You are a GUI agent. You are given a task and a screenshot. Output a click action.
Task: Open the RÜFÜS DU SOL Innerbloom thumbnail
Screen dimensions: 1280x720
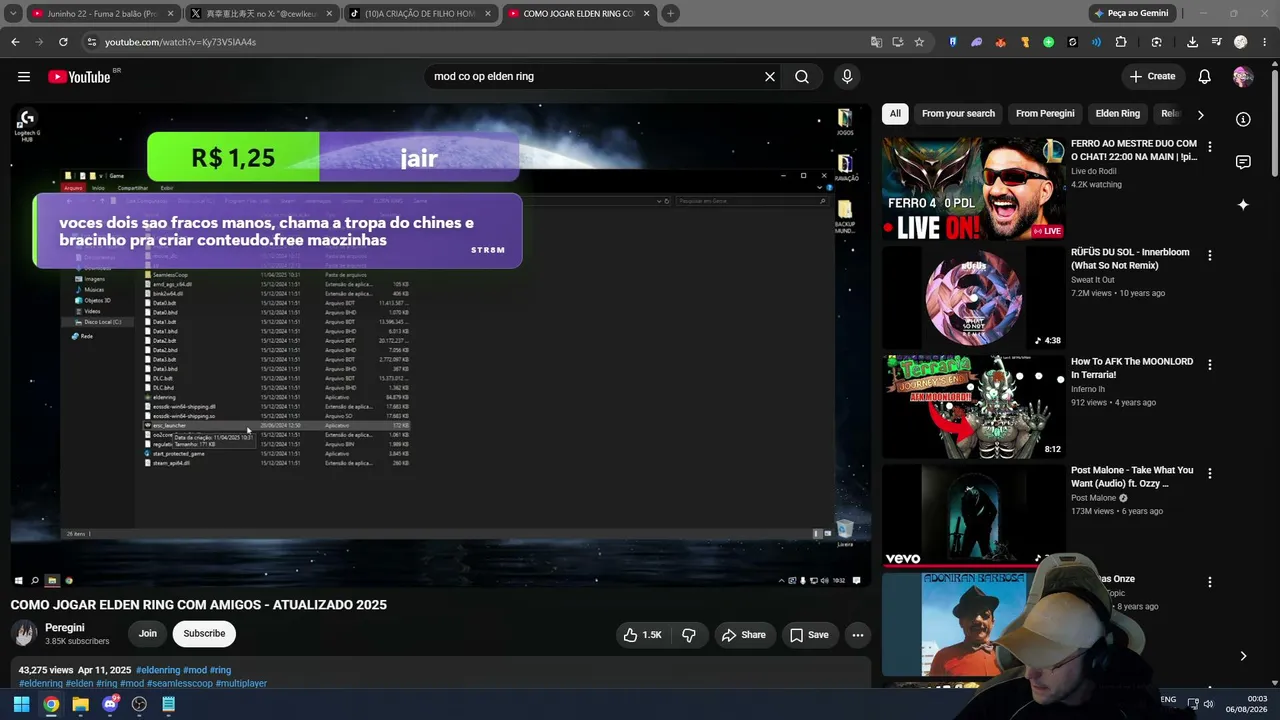(973, 298)
